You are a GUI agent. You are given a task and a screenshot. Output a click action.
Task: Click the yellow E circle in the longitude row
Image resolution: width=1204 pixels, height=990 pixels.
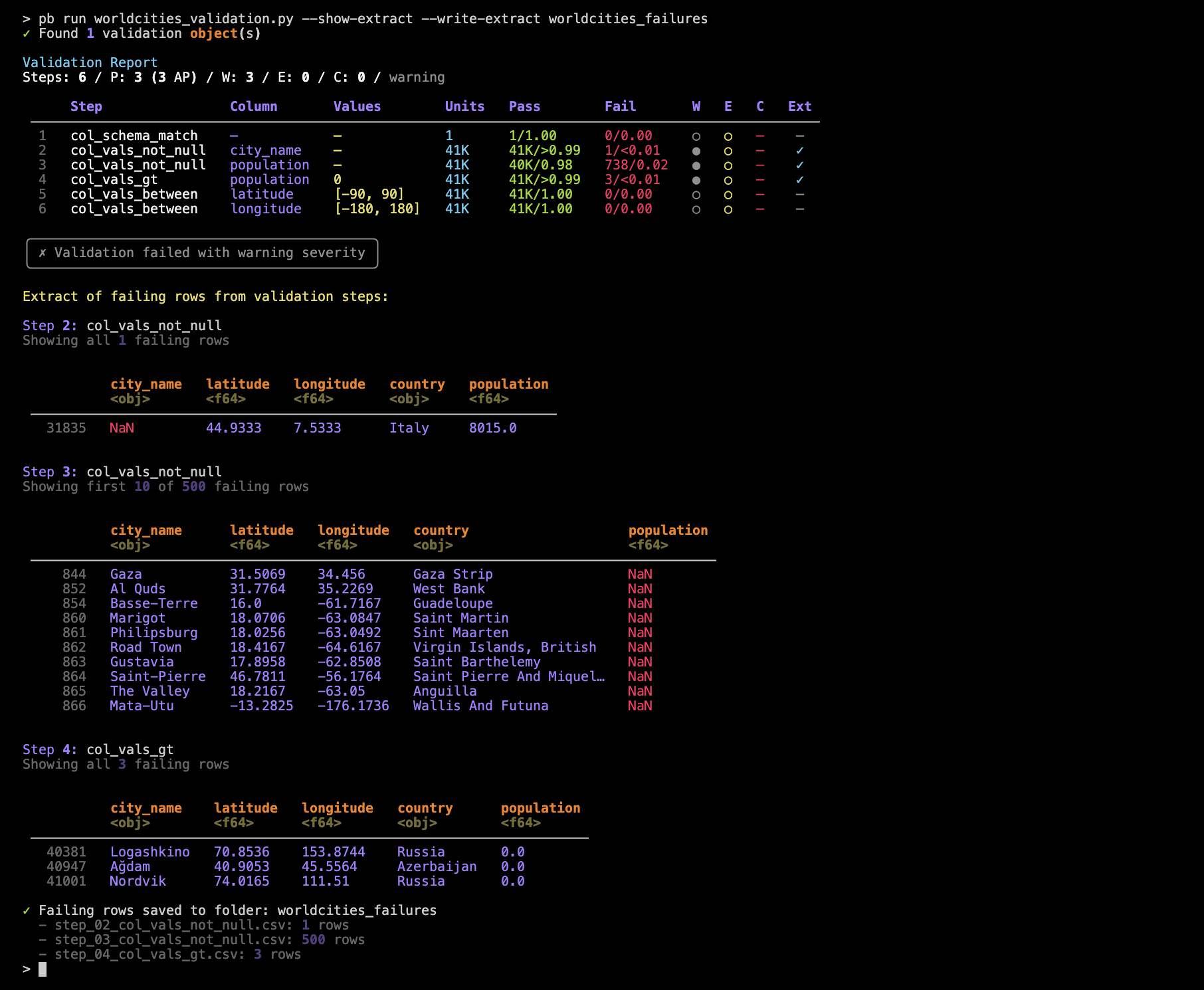click(x=728, y=209)
